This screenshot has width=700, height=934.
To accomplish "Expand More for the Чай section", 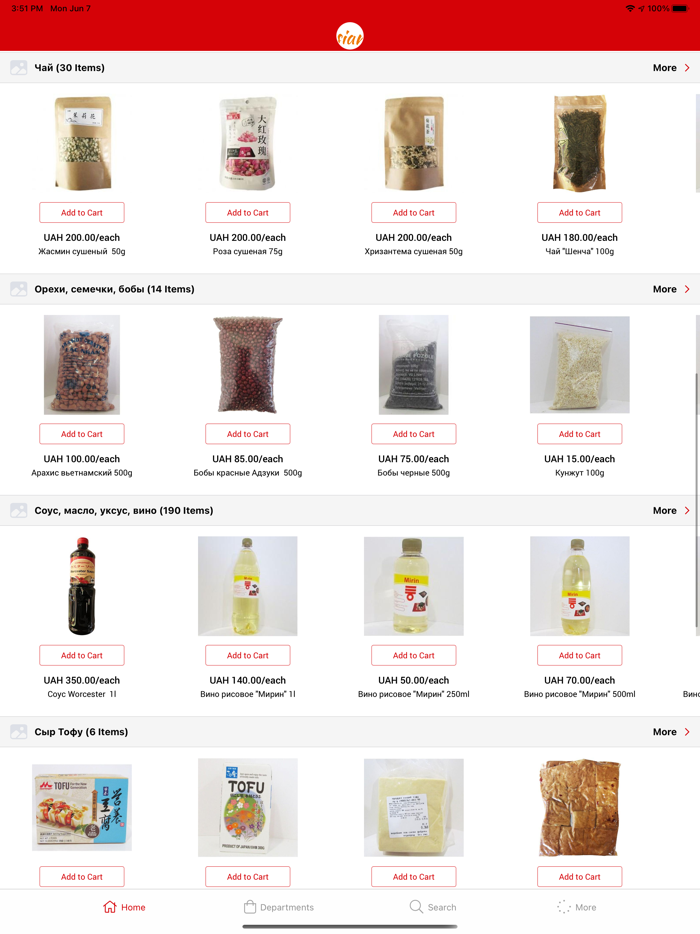I will click(x=671, y=68).
